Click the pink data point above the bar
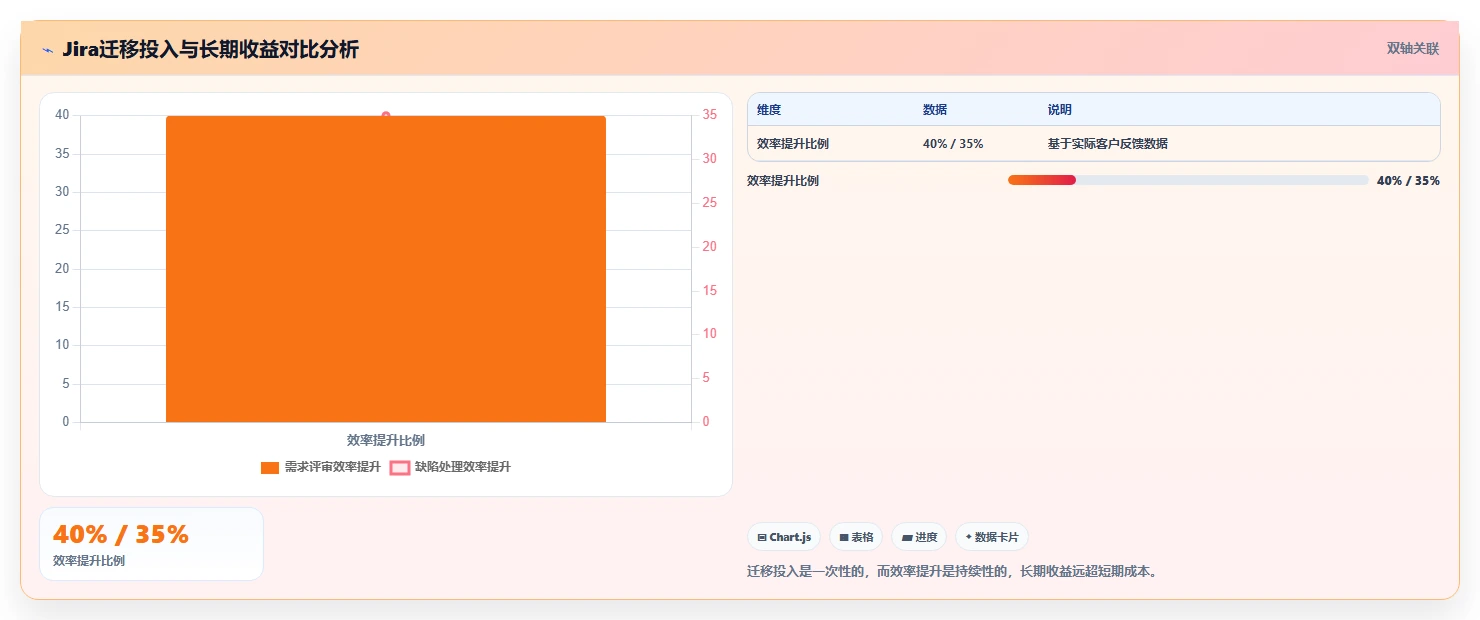This screenshot has width=1480, height=620. coord(386,115)
